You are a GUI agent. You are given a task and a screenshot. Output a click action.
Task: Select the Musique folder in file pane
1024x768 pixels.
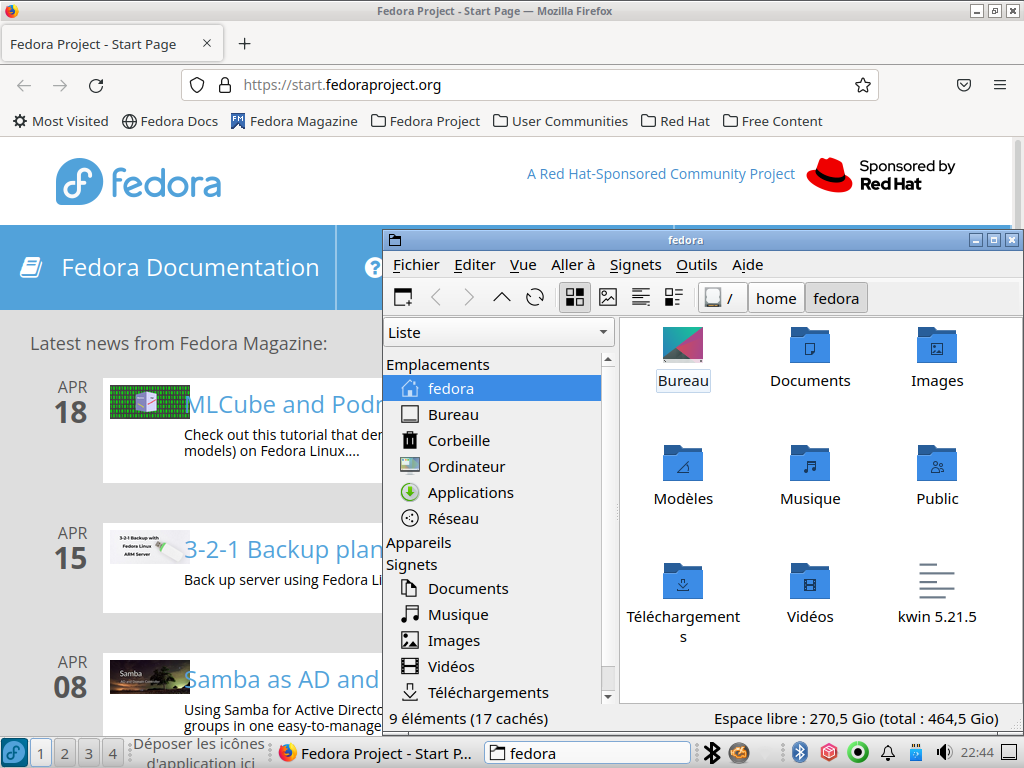pyautogui.click(x=810, y=475)
